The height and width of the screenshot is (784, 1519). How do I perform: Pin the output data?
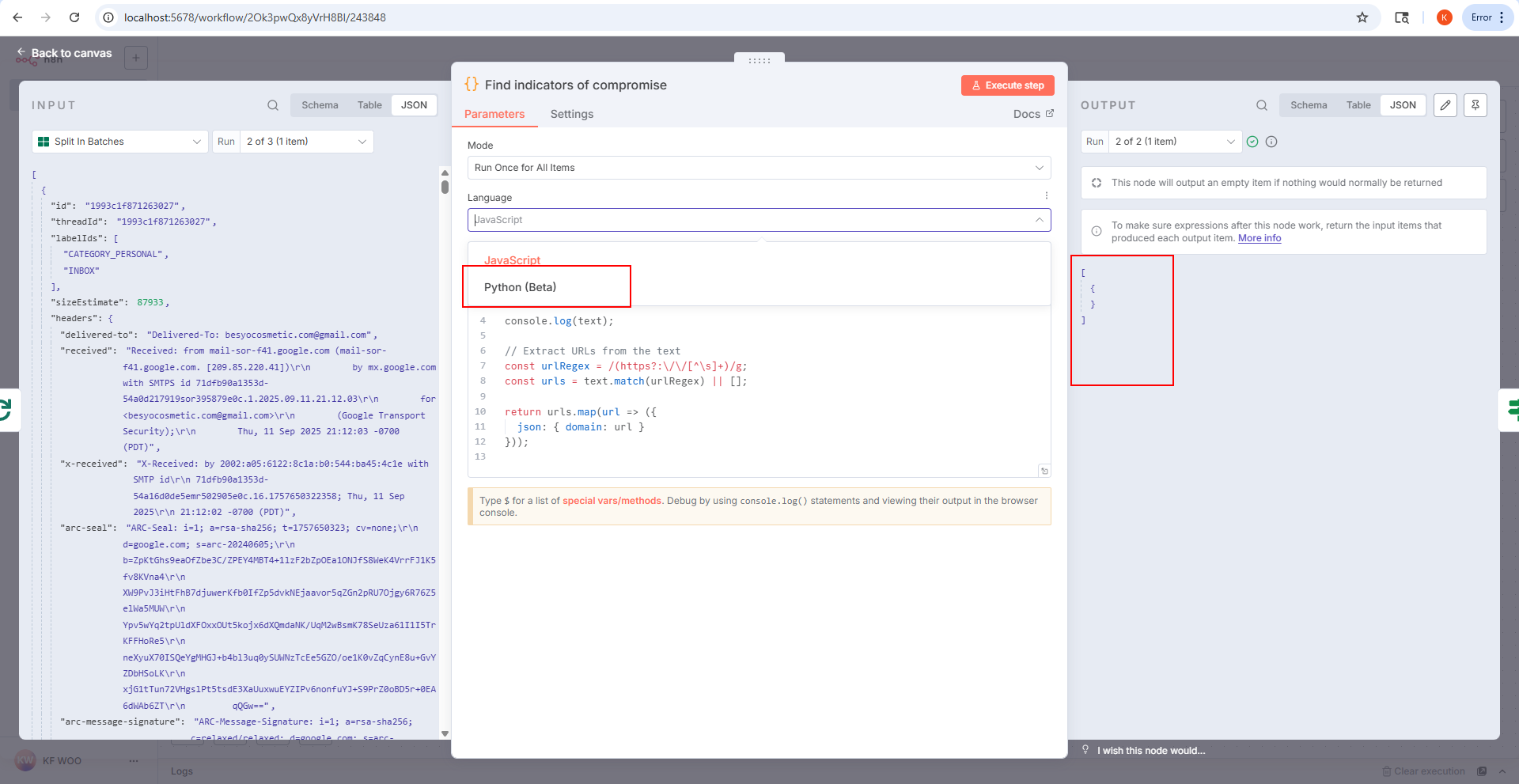1475,105
